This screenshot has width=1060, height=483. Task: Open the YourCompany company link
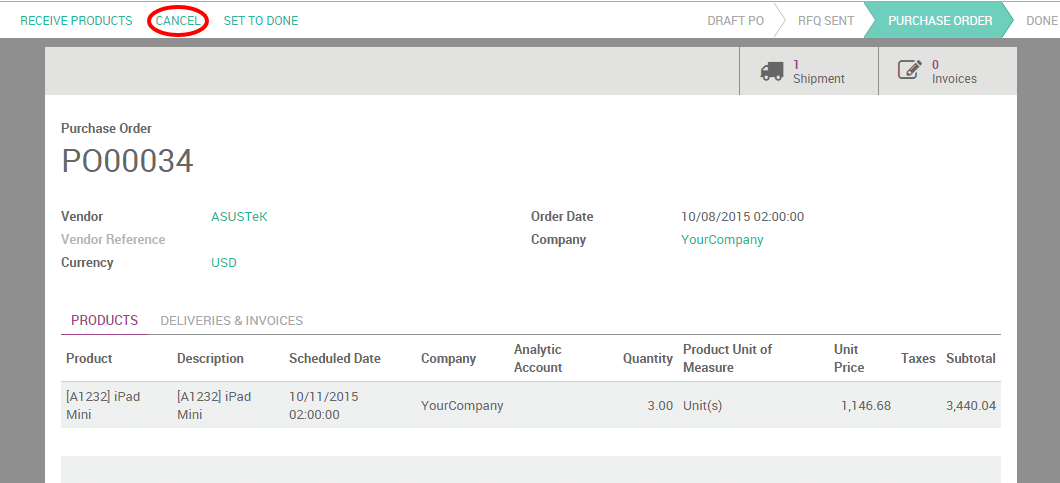click(722, 240)
